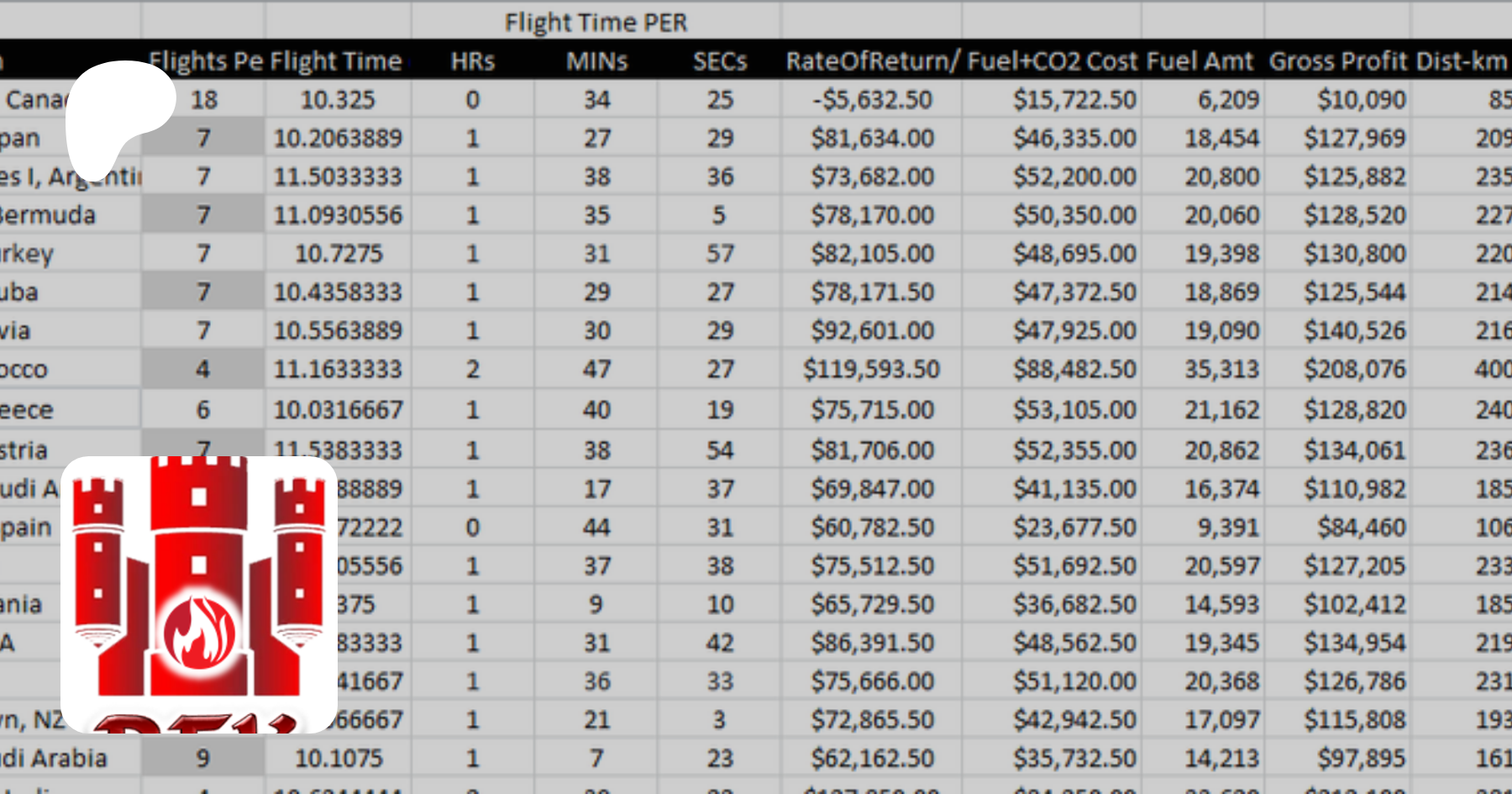The height and width of the screenshot is (794, 1512).
Task: Select the RateOfReturn/ column header
Action: (x=871, y=61)
